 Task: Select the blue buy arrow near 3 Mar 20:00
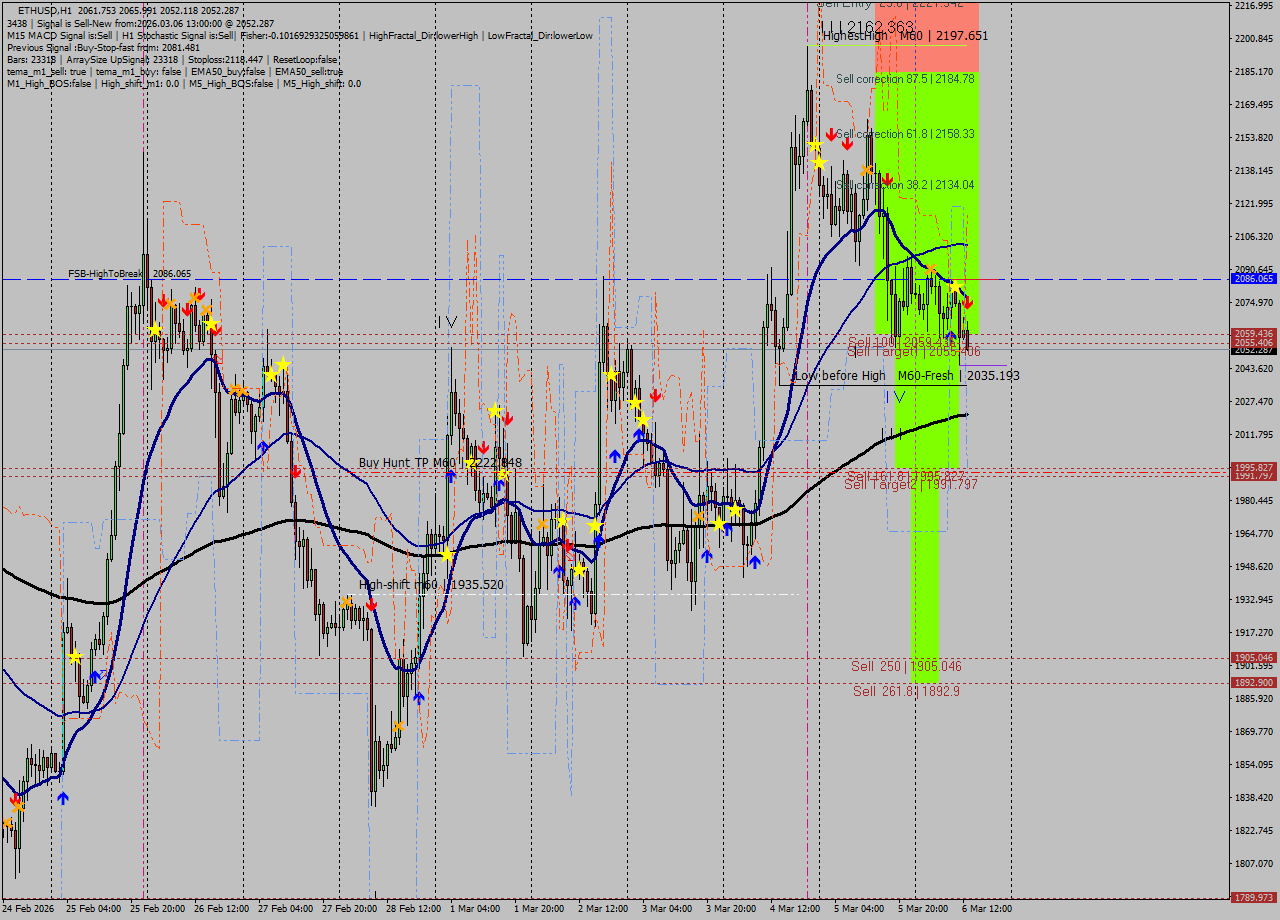[755, 560]
